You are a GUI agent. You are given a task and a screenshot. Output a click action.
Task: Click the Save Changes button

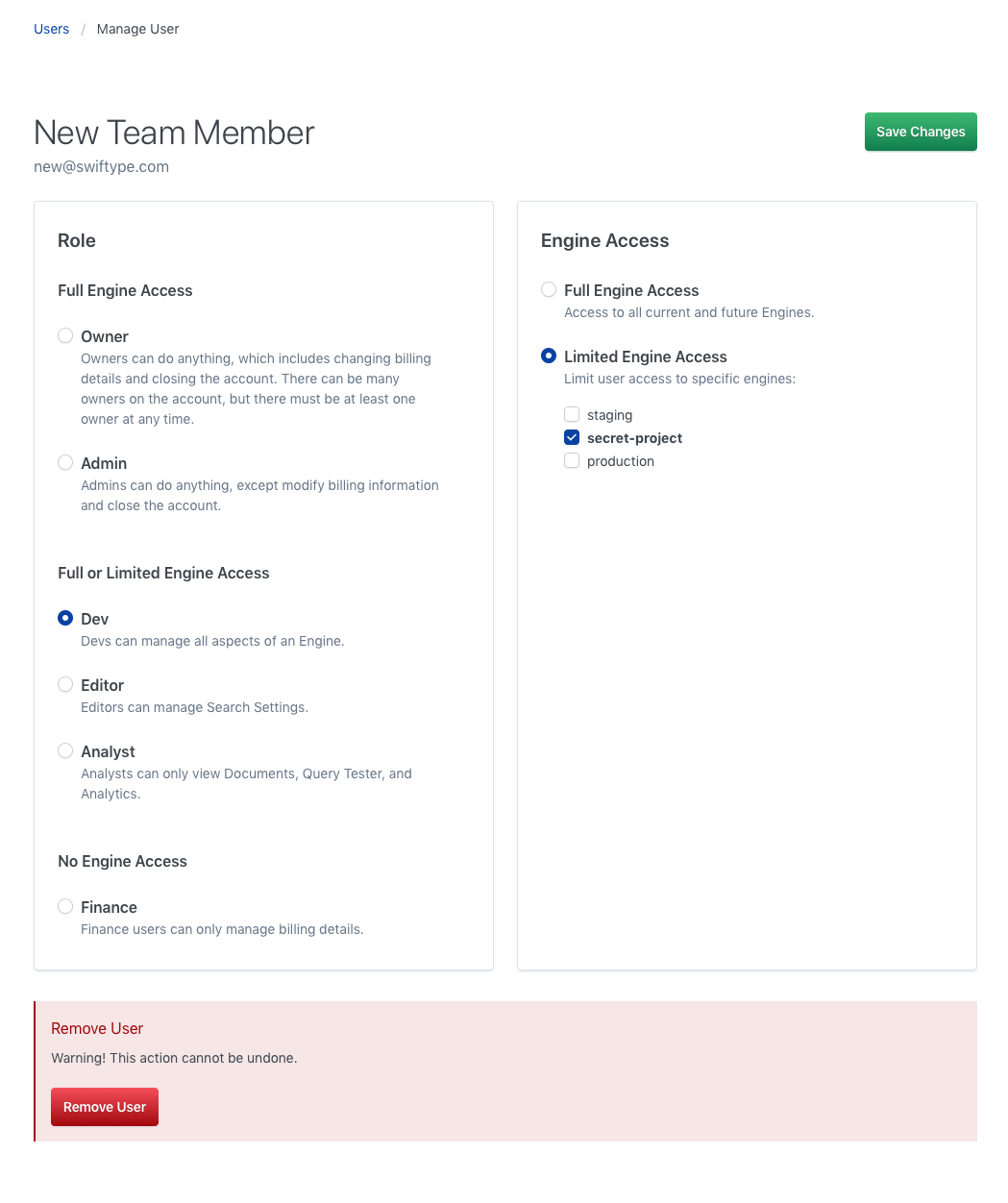click(x=920, y=132)
